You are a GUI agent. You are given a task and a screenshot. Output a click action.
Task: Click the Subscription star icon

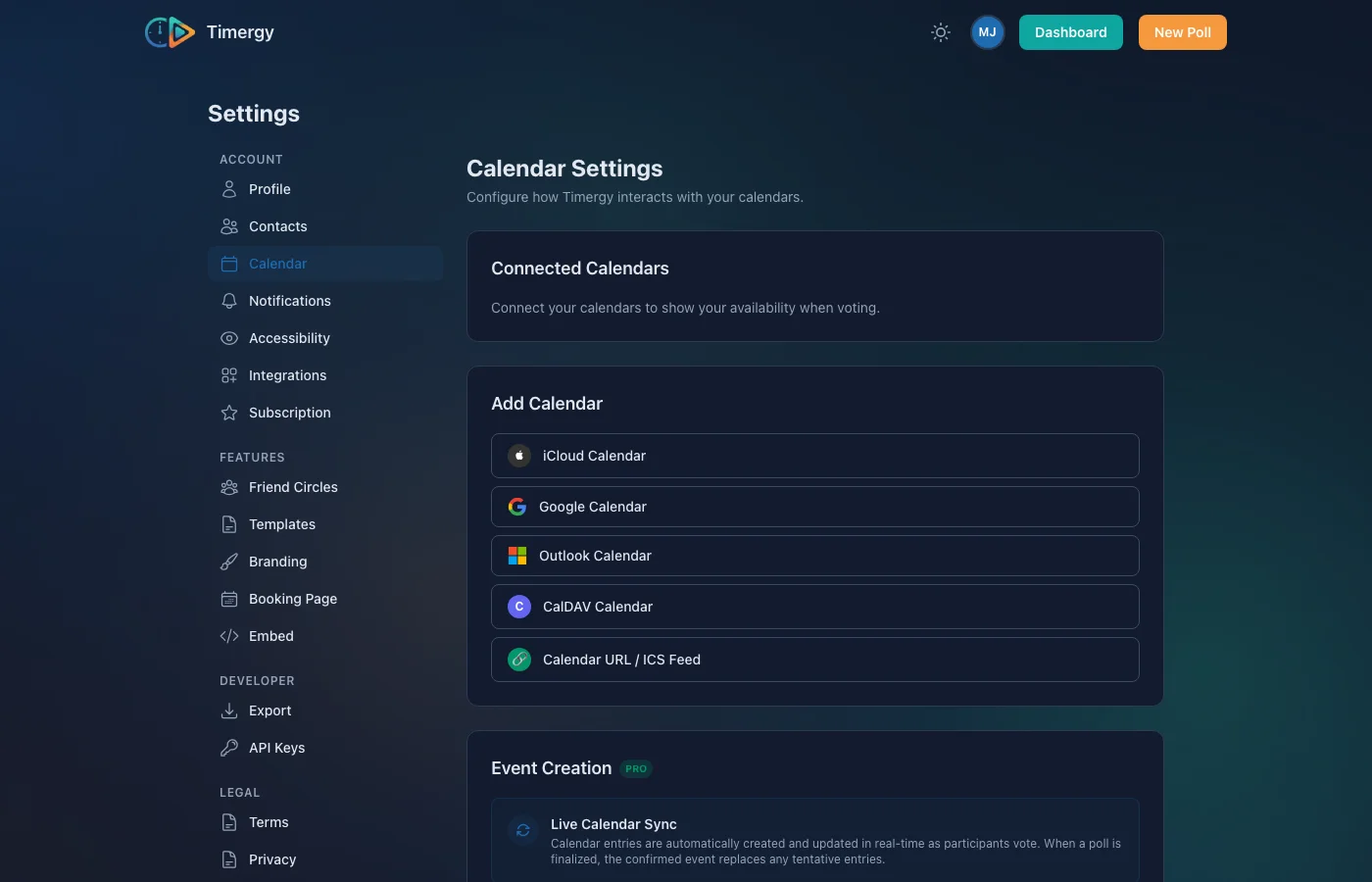229,413
